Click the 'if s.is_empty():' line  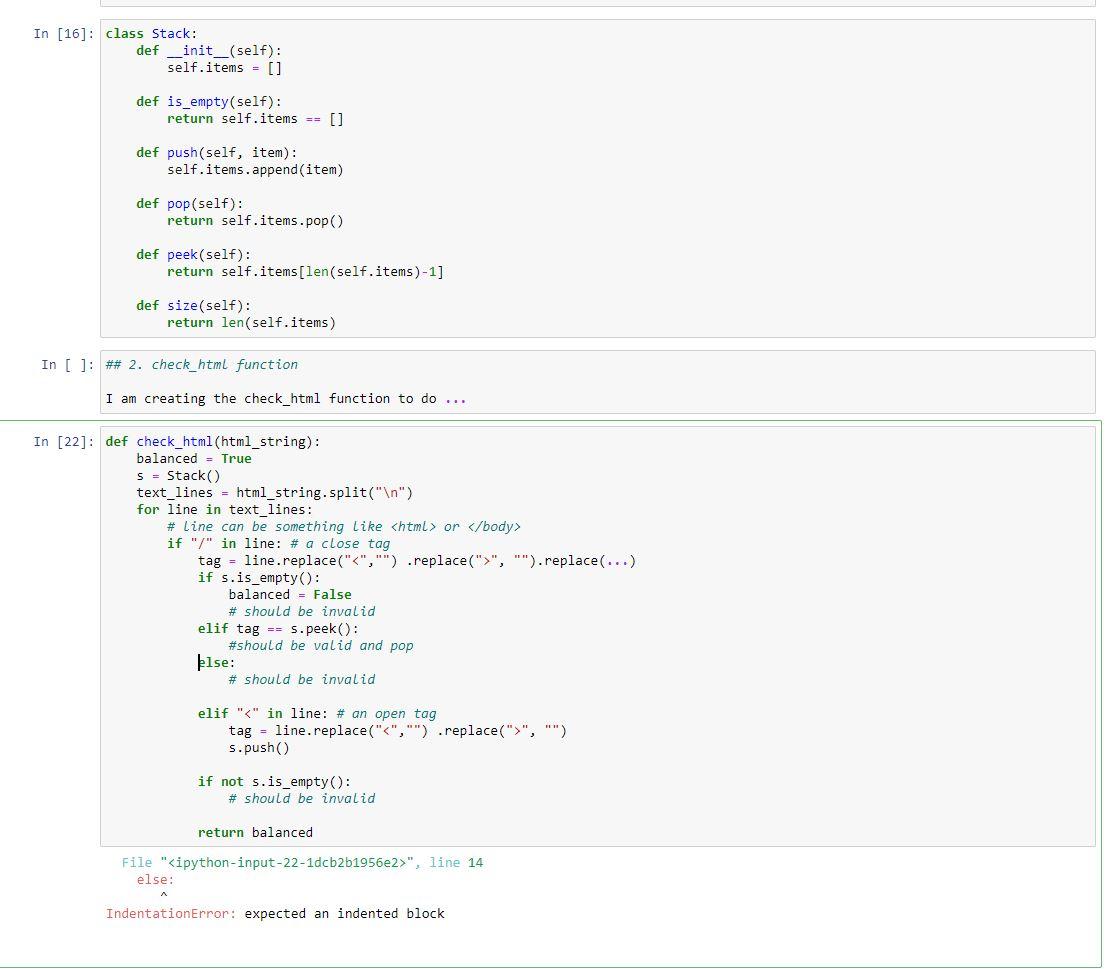point(259,578)
